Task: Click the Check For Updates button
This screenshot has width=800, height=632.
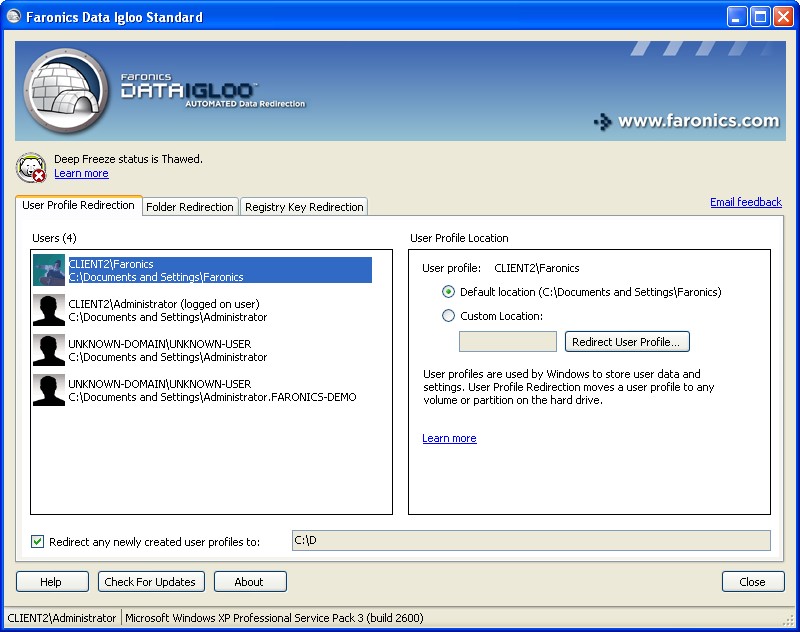Action: tap(151, 582)
